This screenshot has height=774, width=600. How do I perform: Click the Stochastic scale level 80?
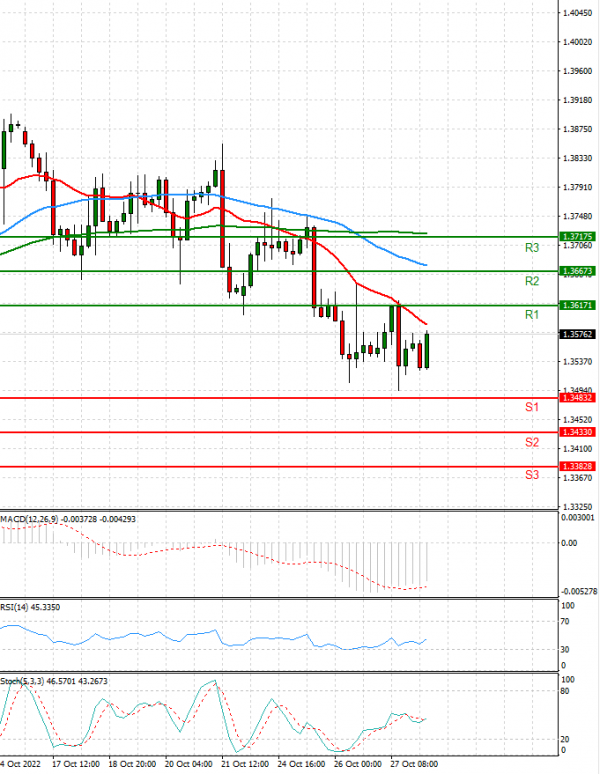pos(565,691)
